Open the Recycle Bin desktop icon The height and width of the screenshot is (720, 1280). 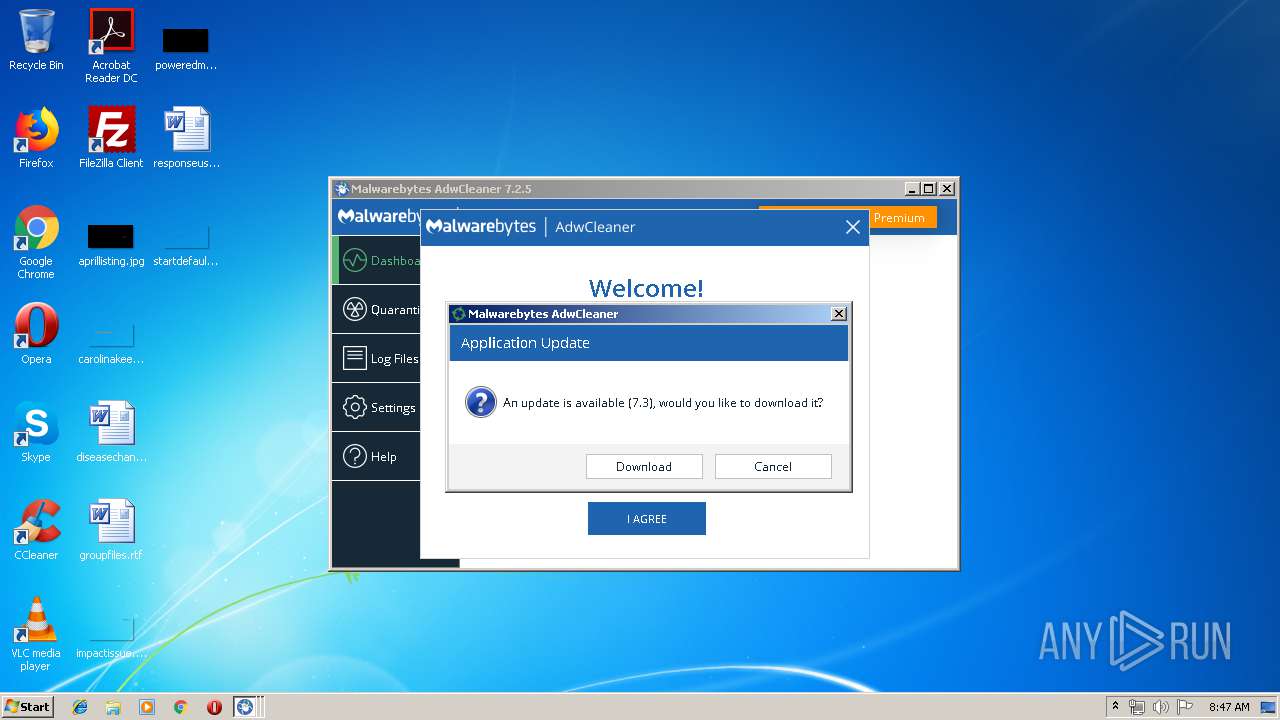coord(36,41)
